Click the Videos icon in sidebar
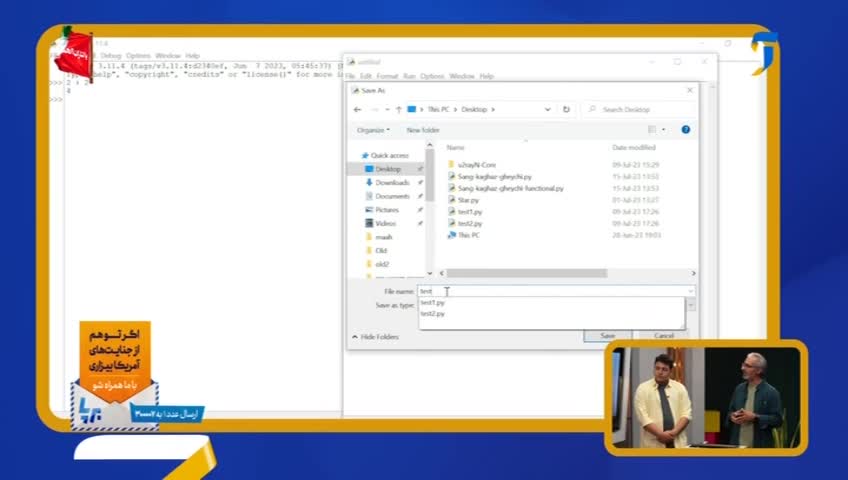 click(369, 223)
